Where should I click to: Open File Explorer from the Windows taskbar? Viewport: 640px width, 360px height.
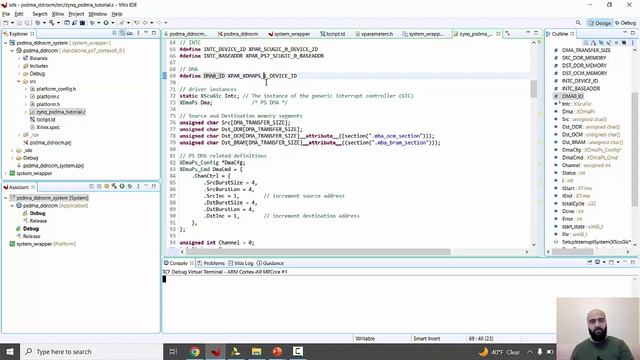[256, 351]
